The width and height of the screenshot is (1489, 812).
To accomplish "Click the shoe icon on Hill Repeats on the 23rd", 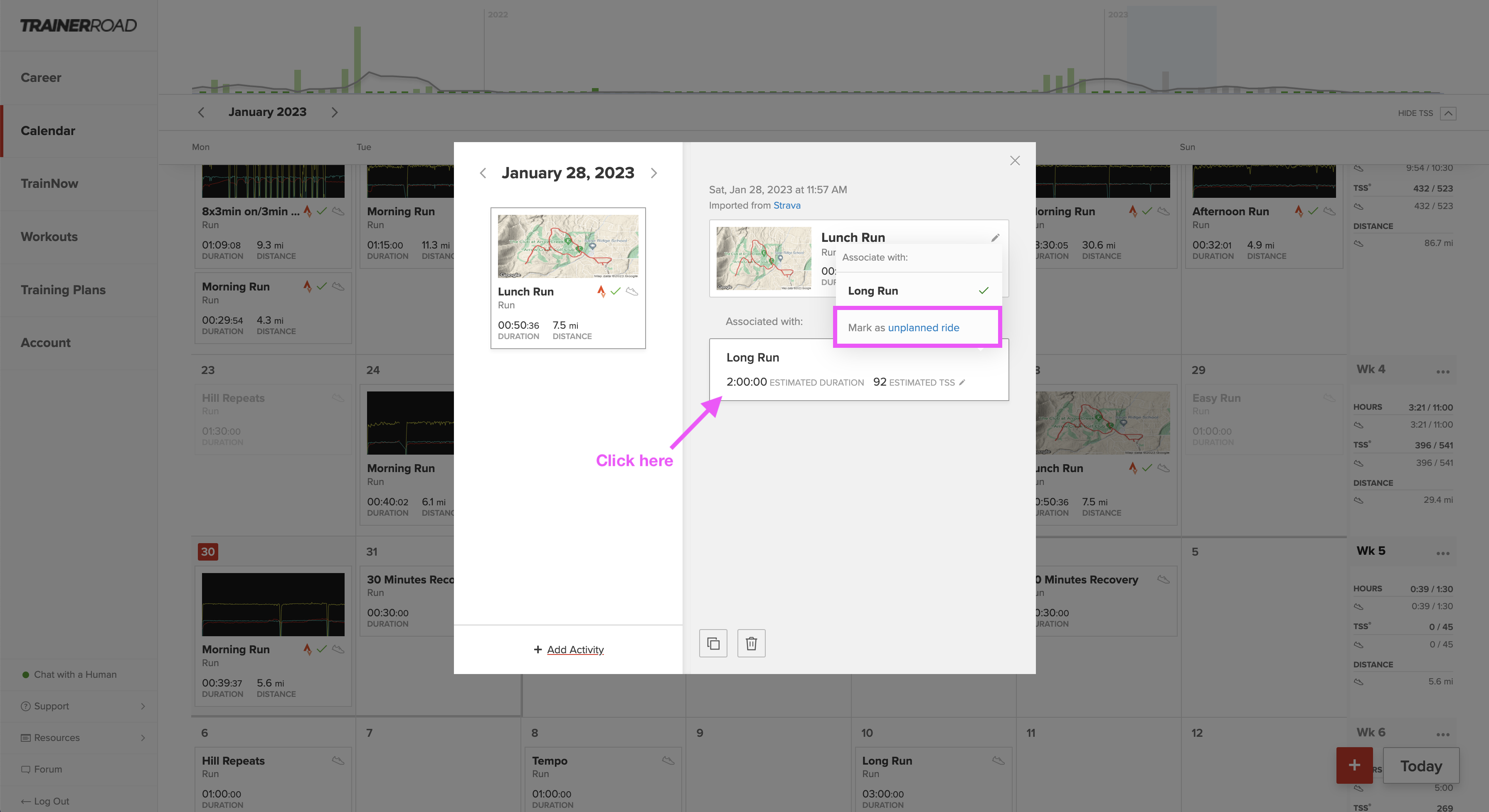I will [x=338, y=398].
